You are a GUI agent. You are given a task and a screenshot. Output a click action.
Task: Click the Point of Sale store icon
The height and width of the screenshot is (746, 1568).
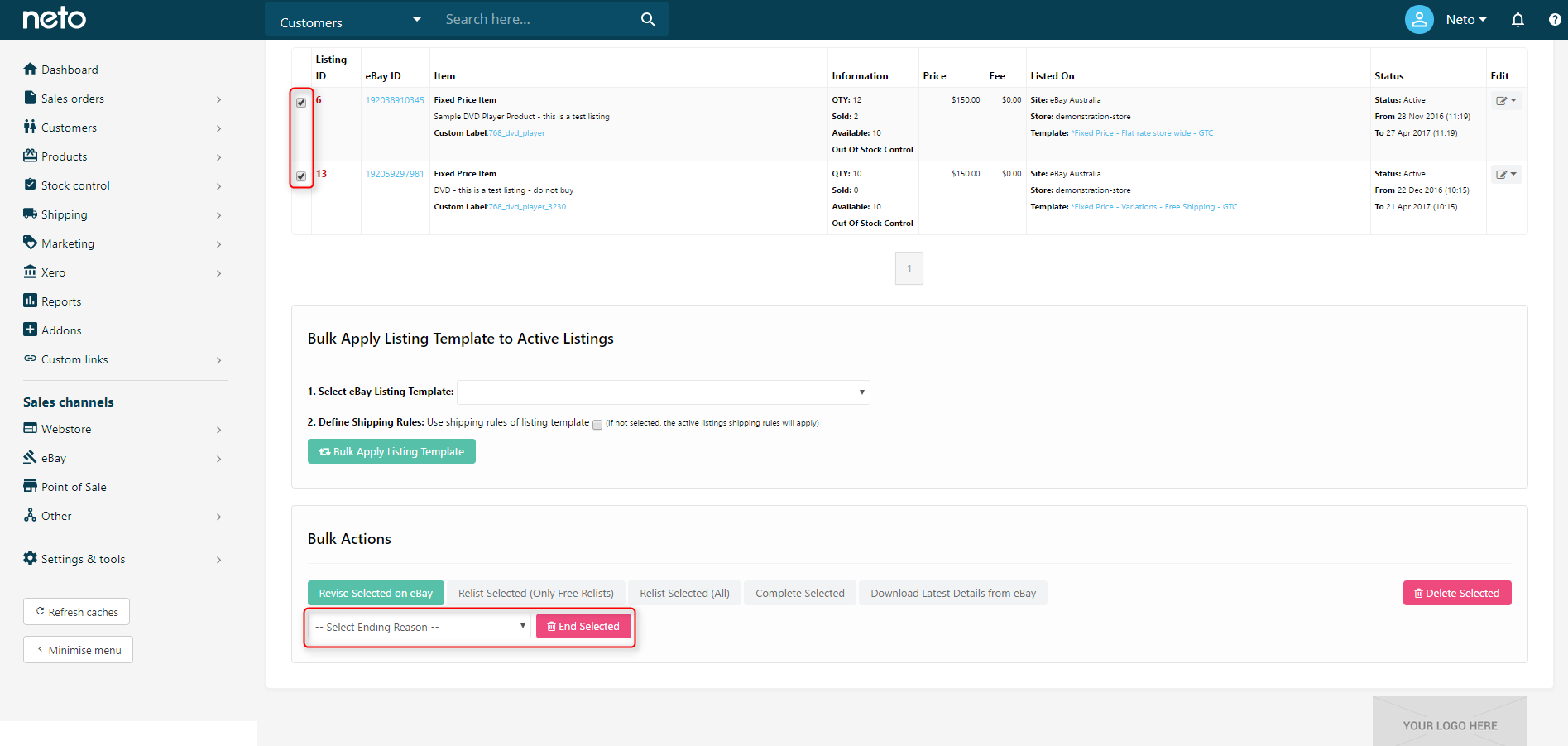point(31,486)
